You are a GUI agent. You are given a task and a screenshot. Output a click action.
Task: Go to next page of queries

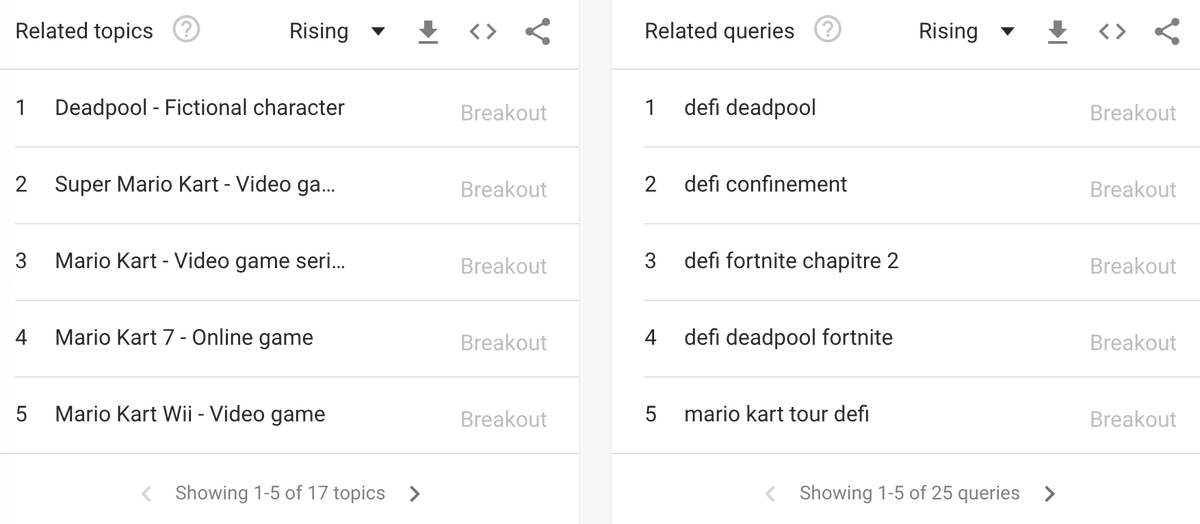click(1049, 493)
